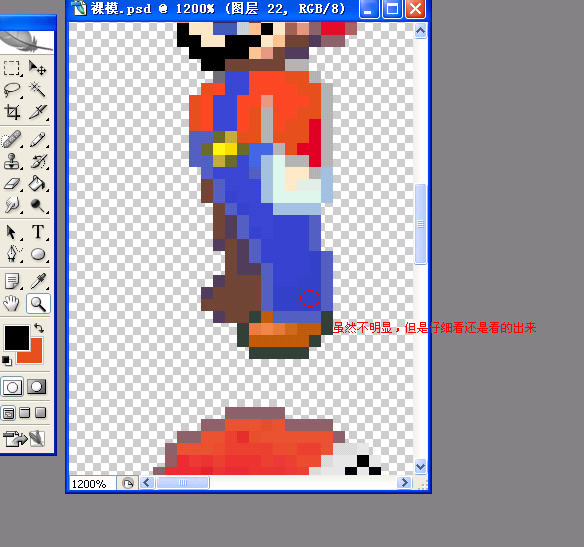Screen dimensions: 584x547
Task: Select the Zoom magnifier tool
Action: (38, 304)
